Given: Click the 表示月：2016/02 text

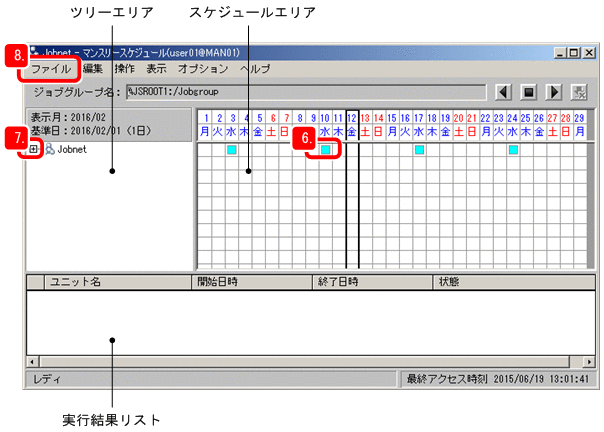Looking at the screenshot, I should pyautogui.click(x=68, y=118).
